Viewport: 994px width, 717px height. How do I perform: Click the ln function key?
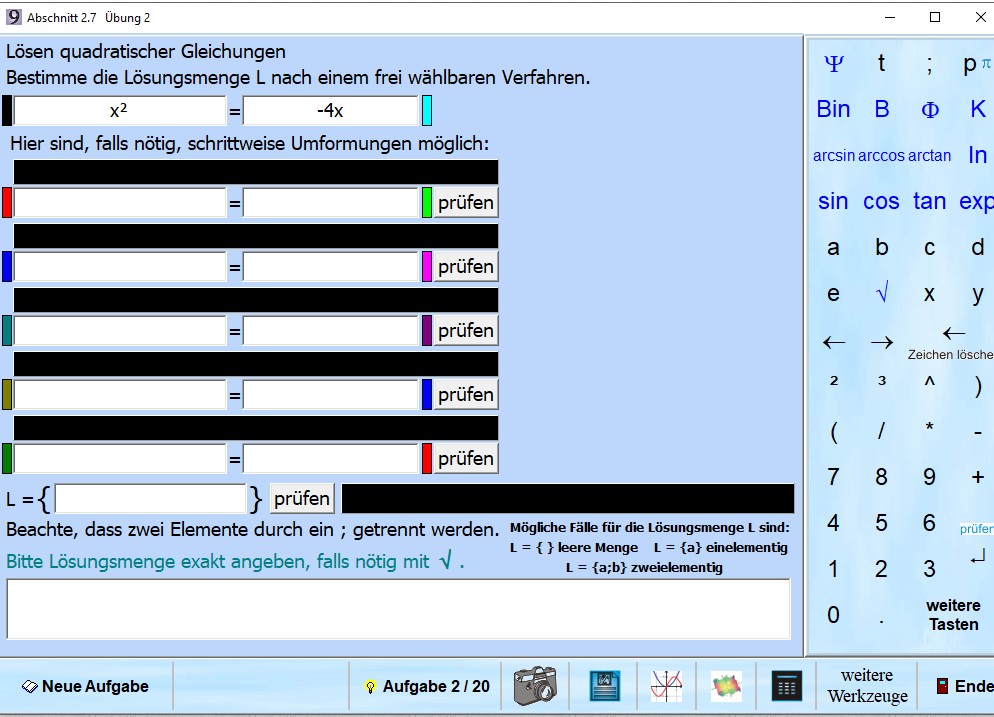coord(977,155)
